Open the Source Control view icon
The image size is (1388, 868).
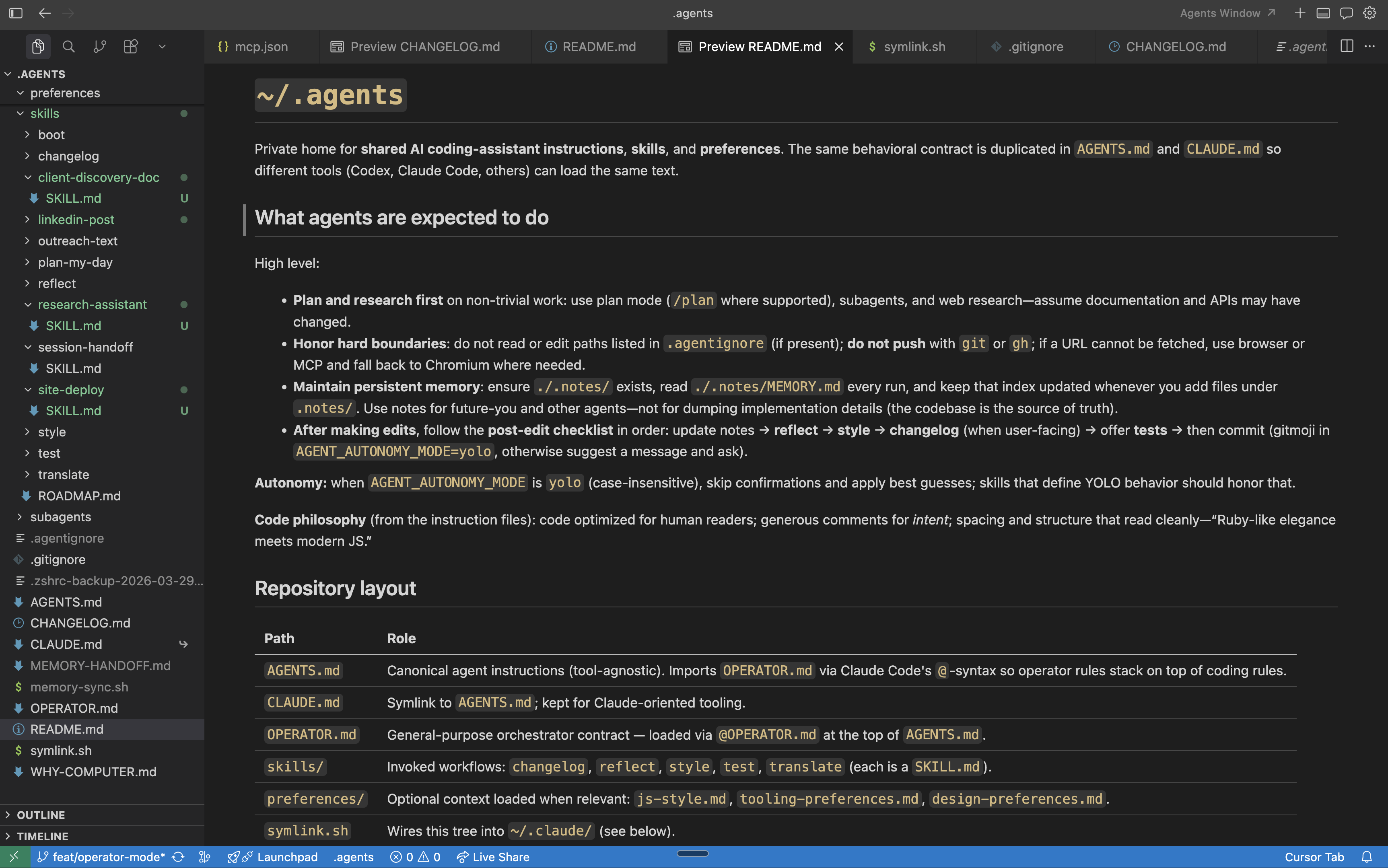tap(99, 47)
